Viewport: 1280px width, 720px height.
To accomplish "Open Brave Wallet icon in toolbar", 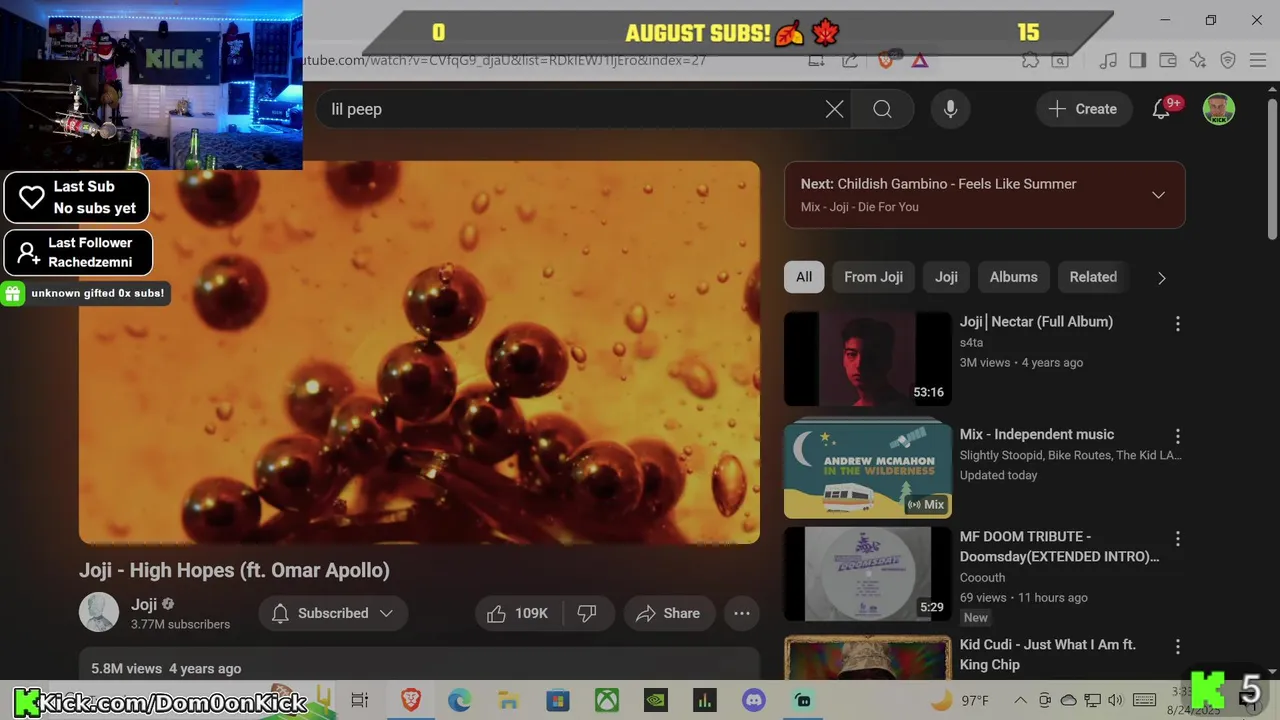I will (x=1168, y=60).
